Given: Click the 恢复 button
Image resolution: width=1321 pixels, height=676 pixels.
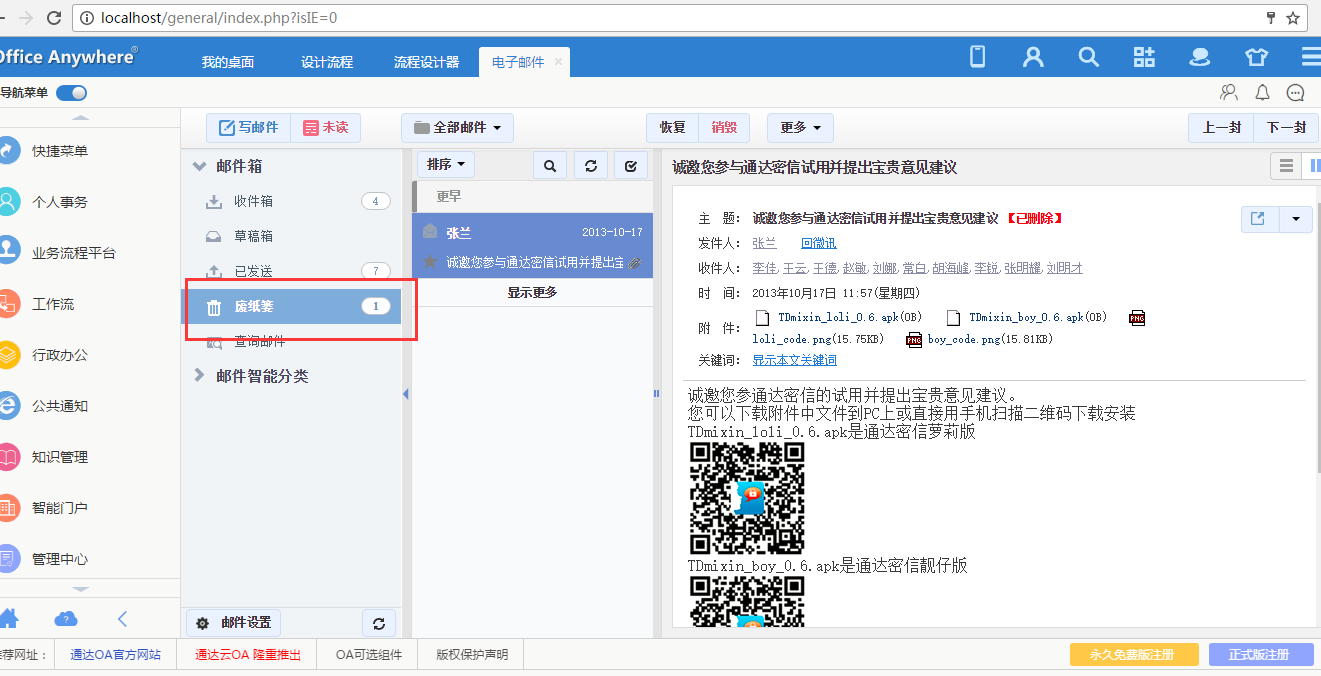Looking at the screenshot, I should tap(672, 128).
